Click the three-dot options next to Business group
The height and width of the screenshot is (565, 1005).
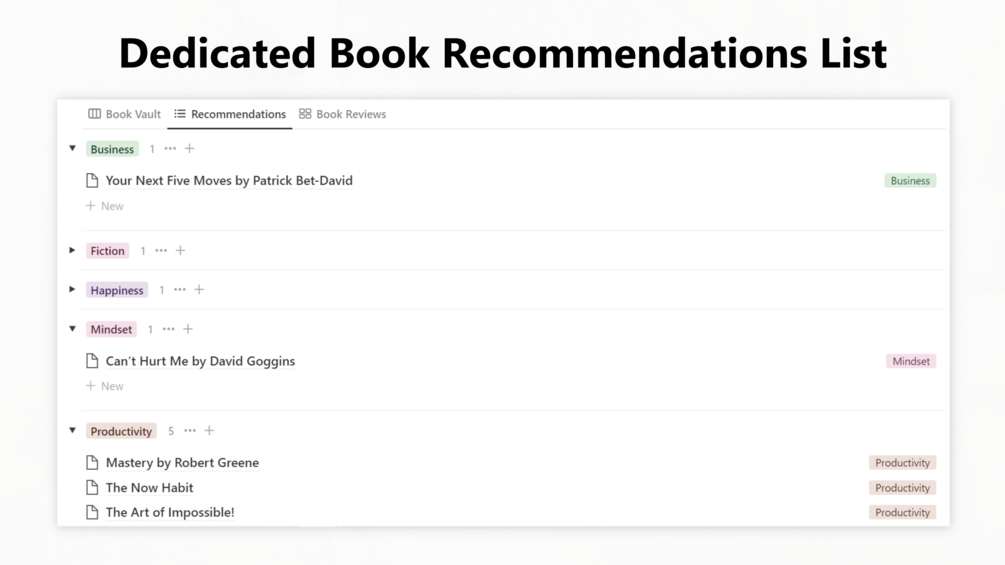[x=170, y=149]
